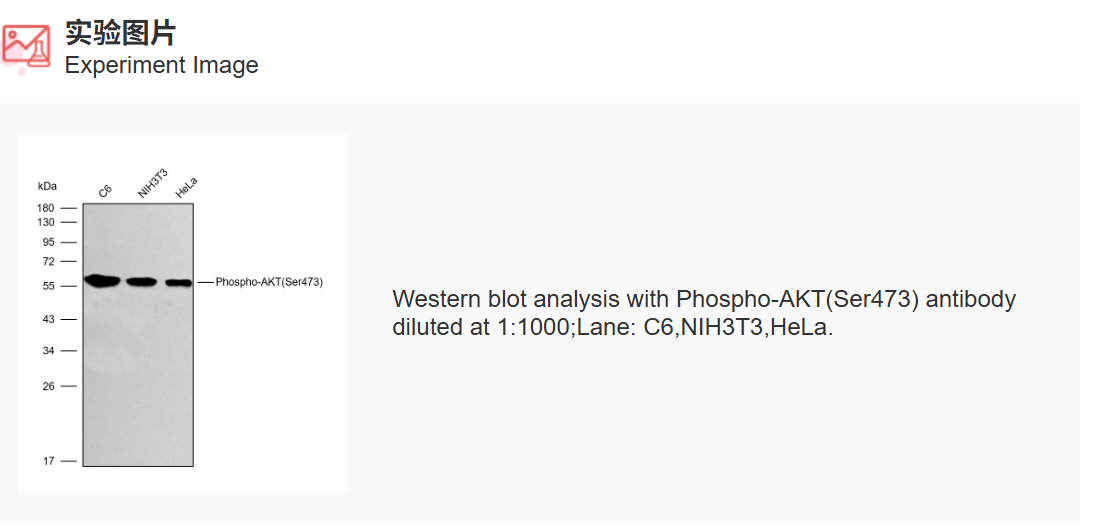Click the kDa axis label
The height and width of the screenshot is (531, 1095).
[x=47, y=186]
